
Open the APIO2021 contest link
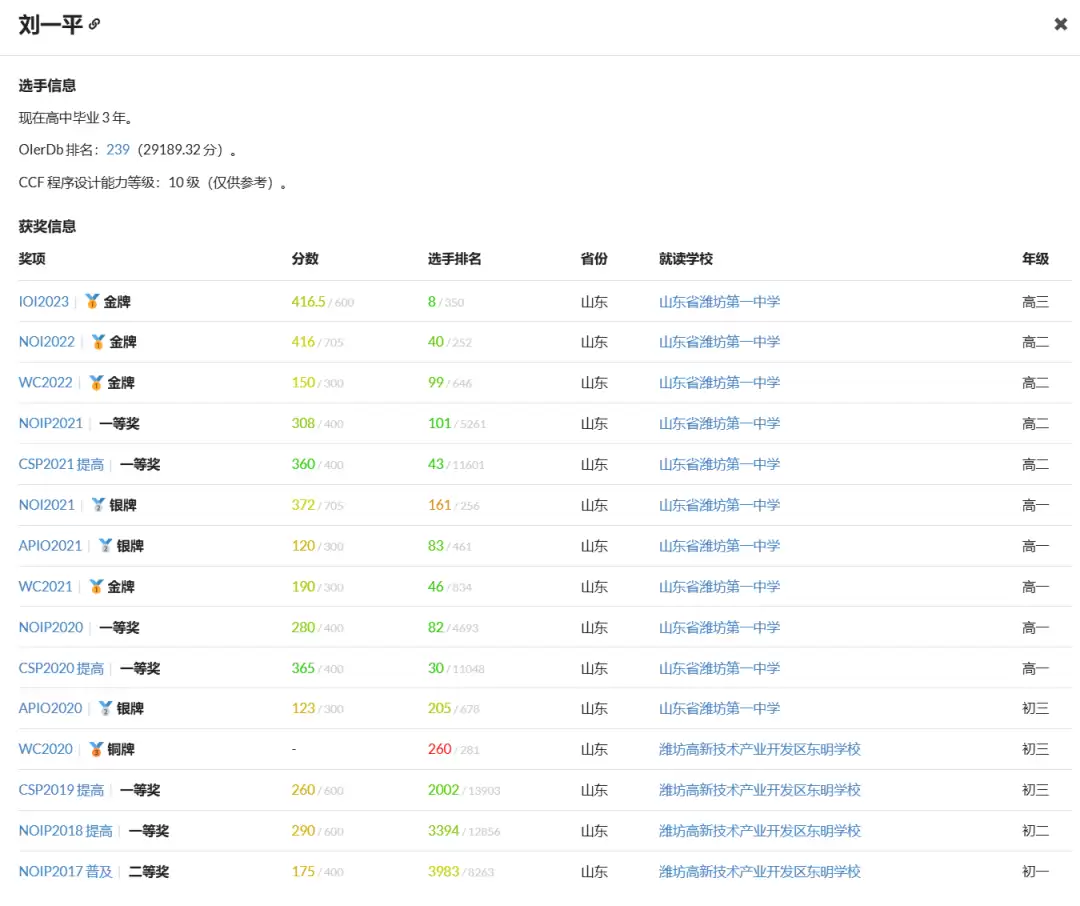tap(50, 545)
